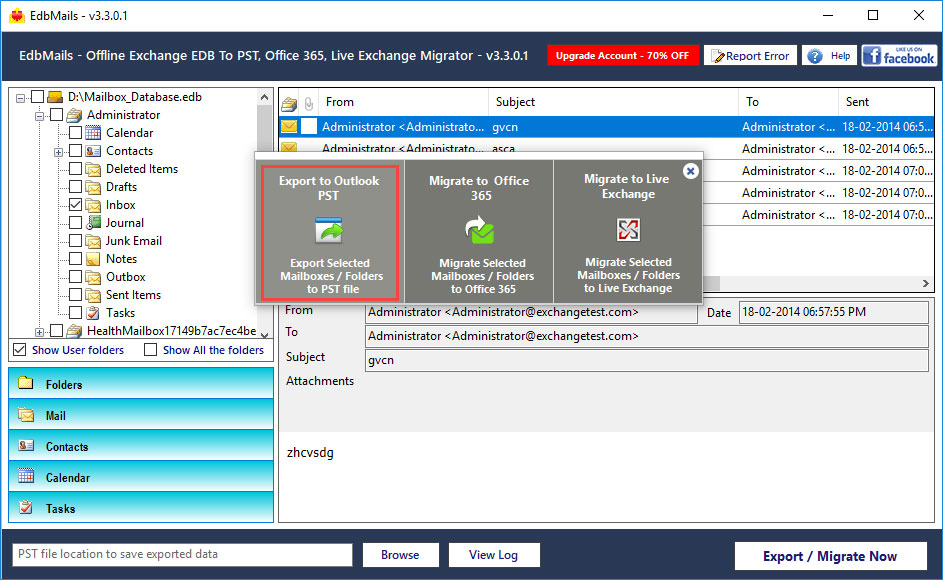943x580 pixels.
Task: Click the attachment paperclip column header
Action: [x=309, y=103]
